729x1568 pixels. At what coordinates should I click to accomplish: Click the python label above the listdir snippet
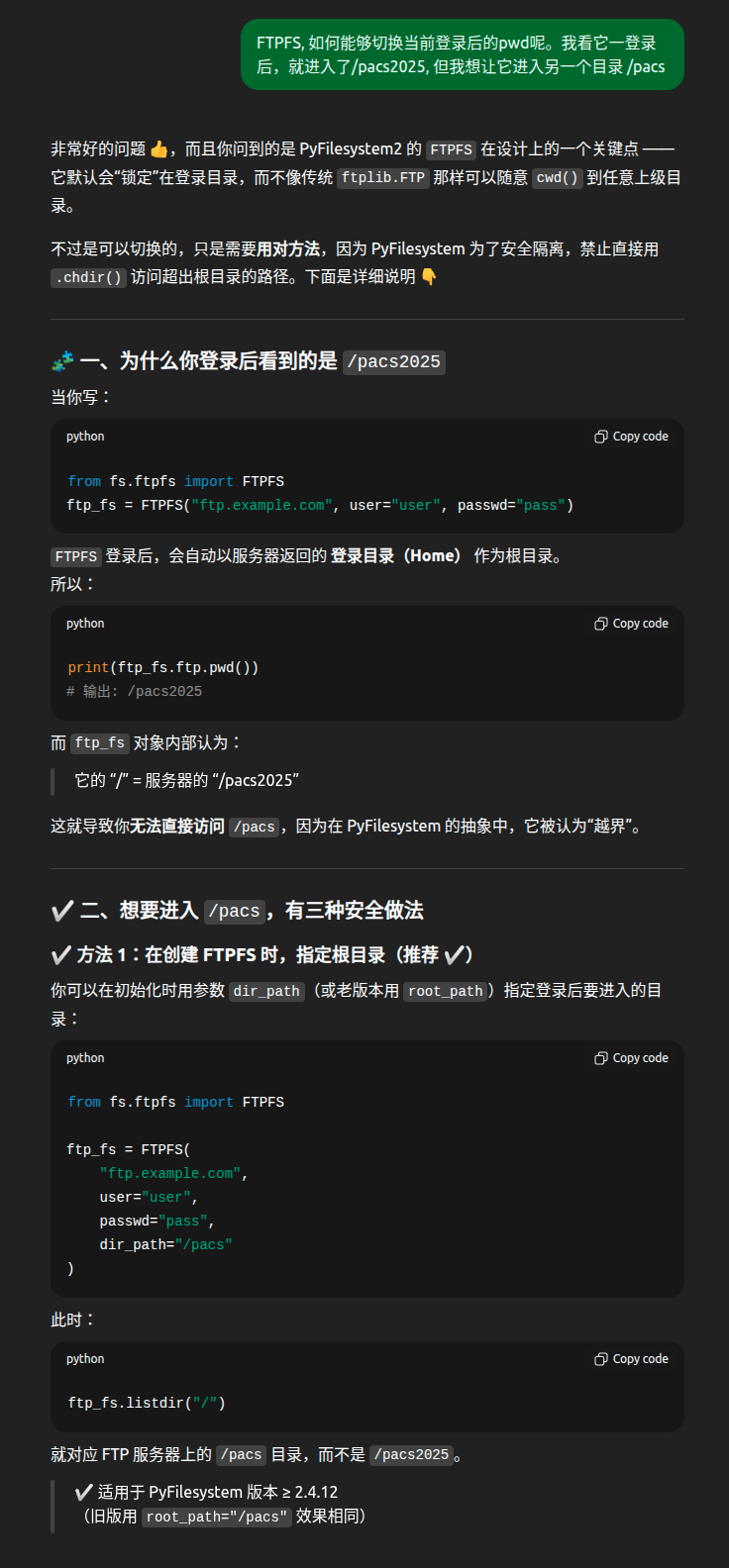click(x=85, y=1358)
